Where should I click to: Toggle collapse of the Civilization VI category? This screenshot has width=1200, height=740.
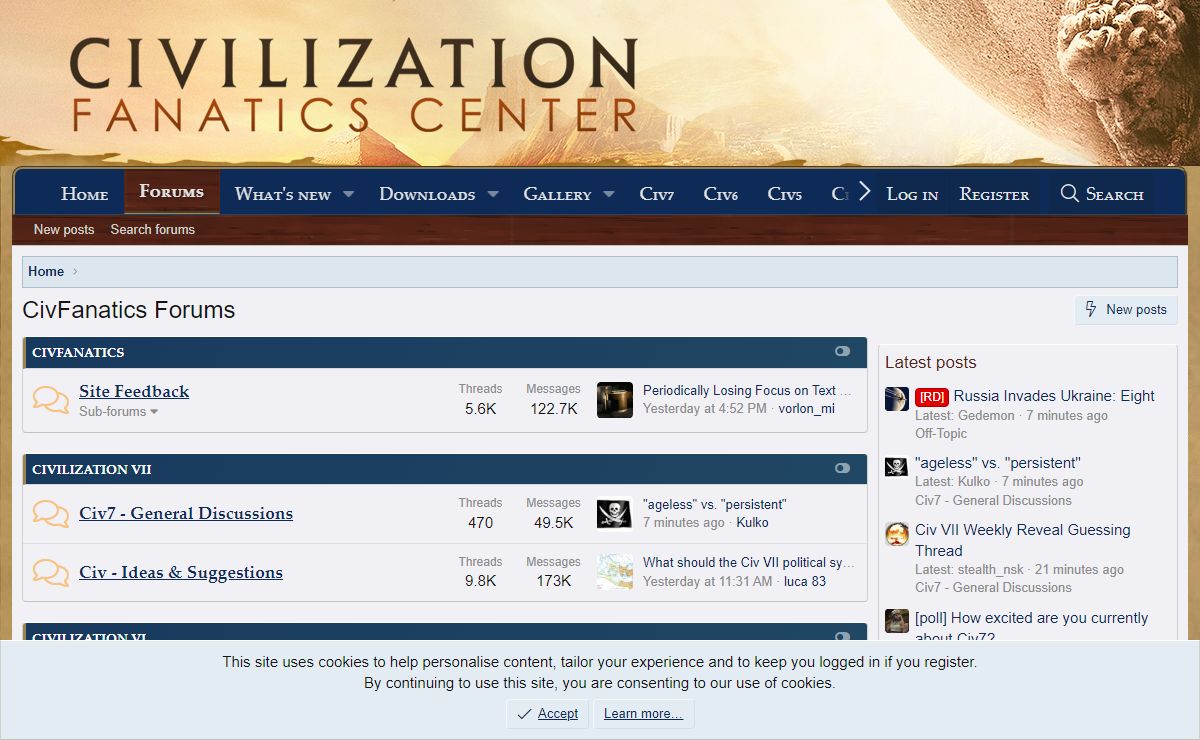click(842, 636)
